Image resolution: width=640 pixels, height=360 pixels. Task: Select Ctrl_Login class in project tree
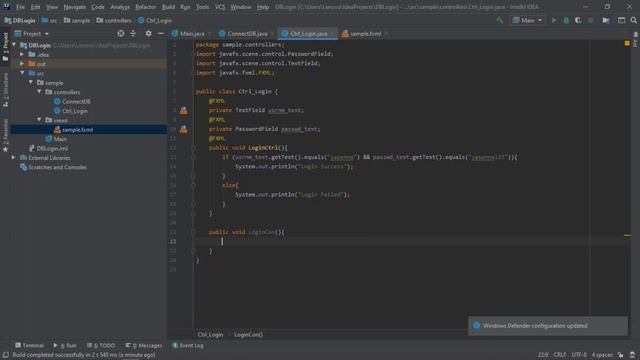tap(75, 111)
